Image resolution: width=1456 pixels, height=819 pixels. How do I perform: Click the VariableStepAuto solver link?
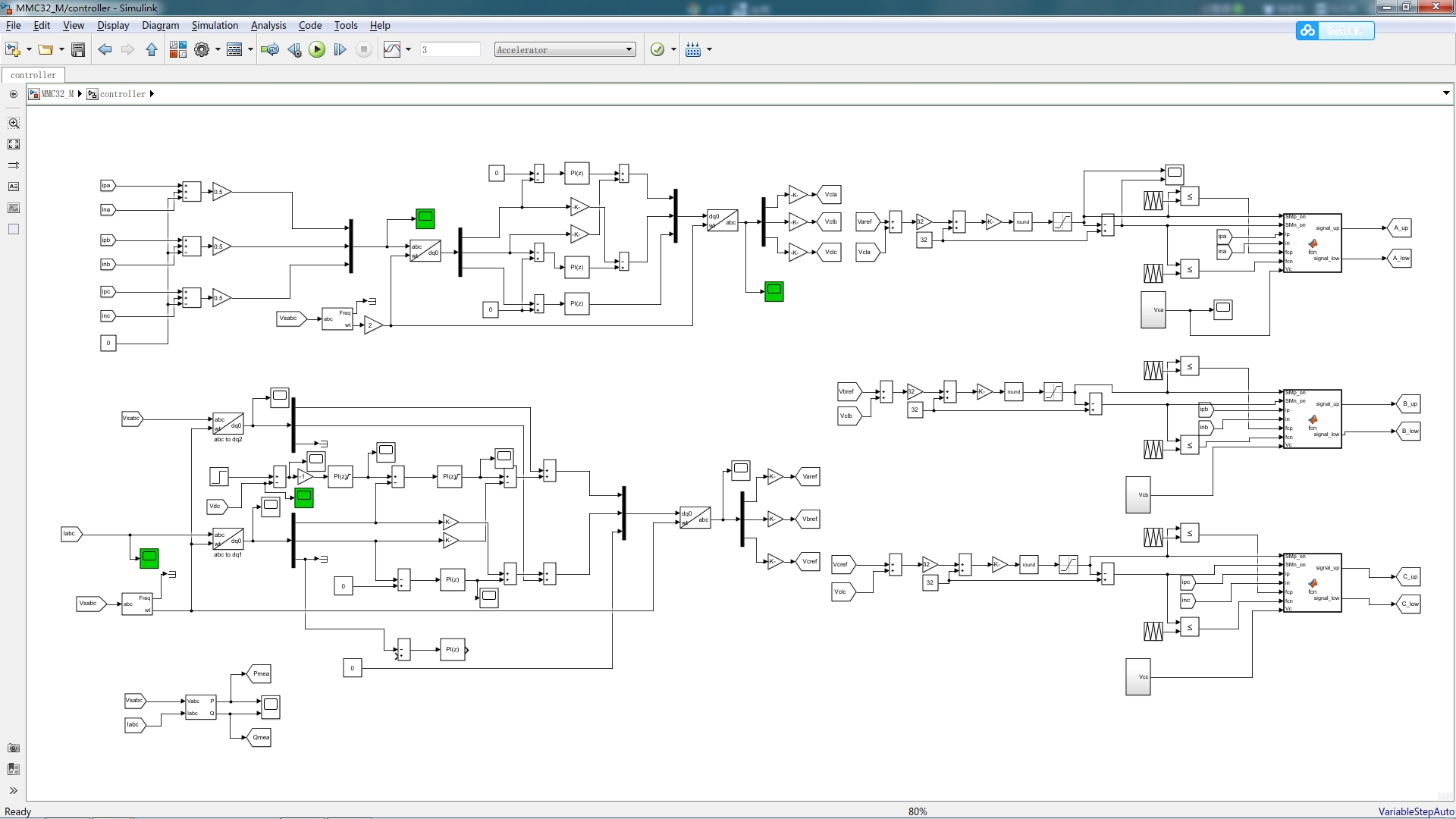click(x=1415, y=811)
